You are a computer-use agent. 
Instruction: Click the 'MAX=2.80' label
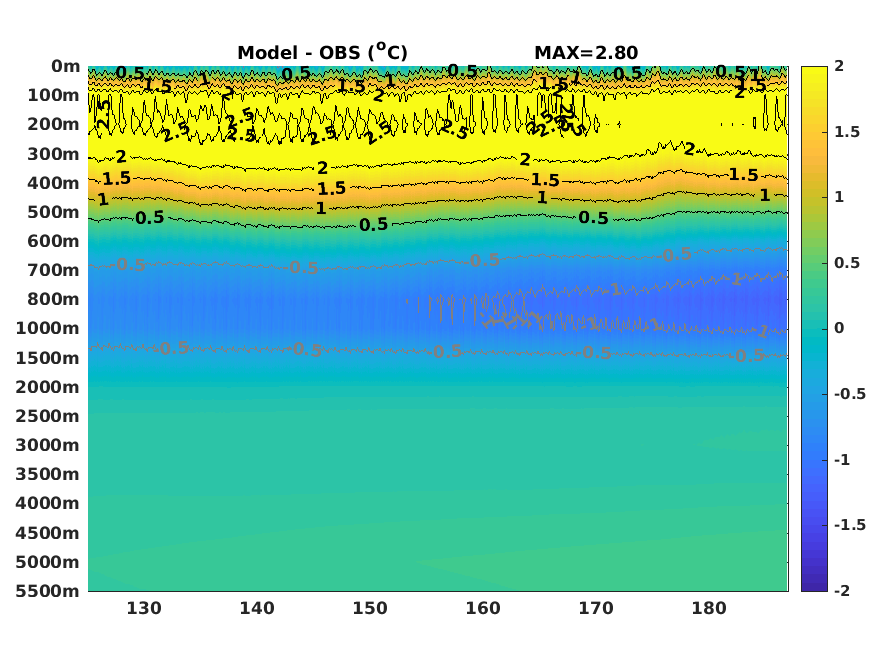586,53
